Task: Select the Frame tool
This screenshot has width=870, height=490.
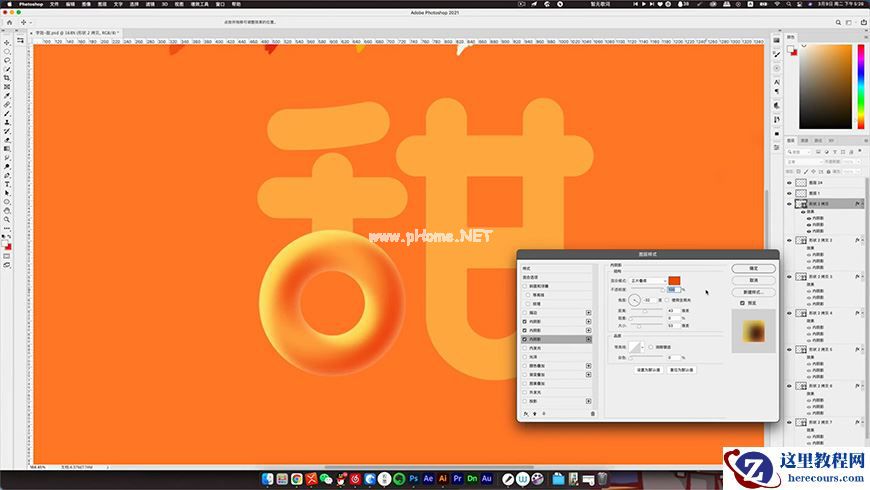Action: pos(7,87)
